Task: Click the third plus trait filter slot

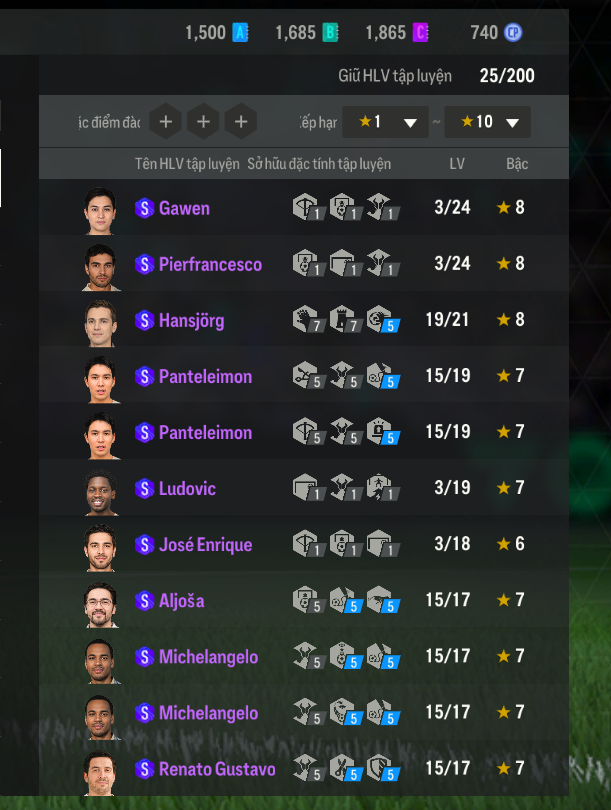Action: click(241, 122)
